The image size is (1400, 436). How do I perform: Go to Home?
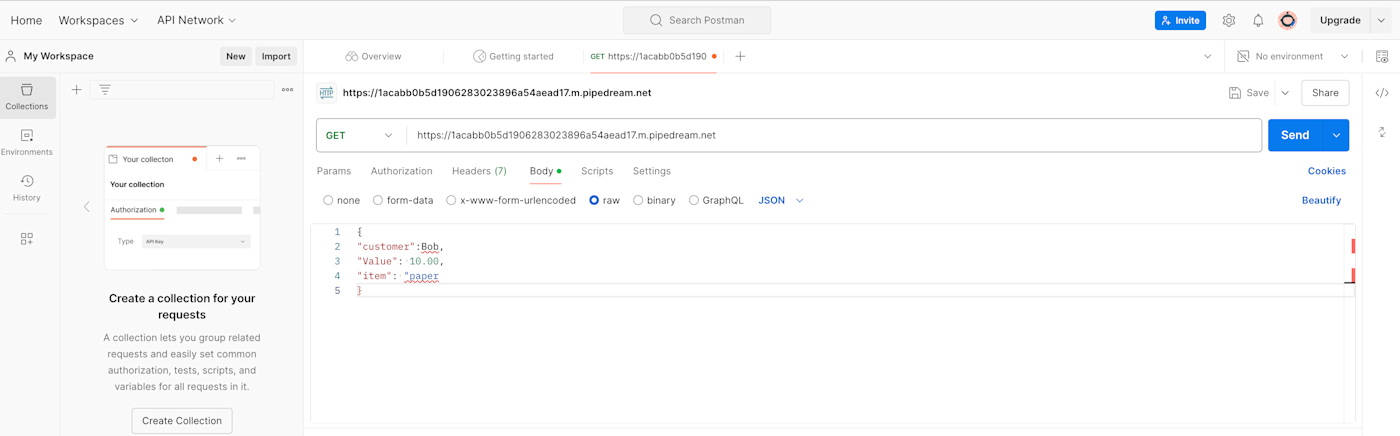pos(26,20)
